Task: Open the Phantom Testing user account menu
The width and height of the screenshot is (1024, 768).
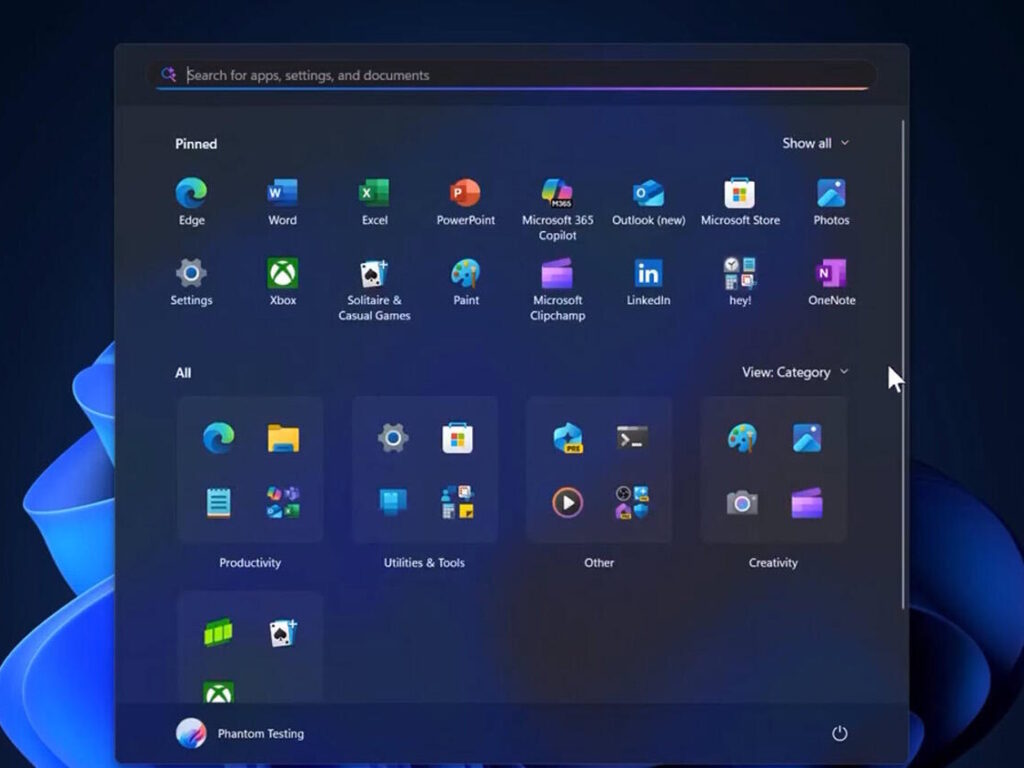Action: coord(240,733)
